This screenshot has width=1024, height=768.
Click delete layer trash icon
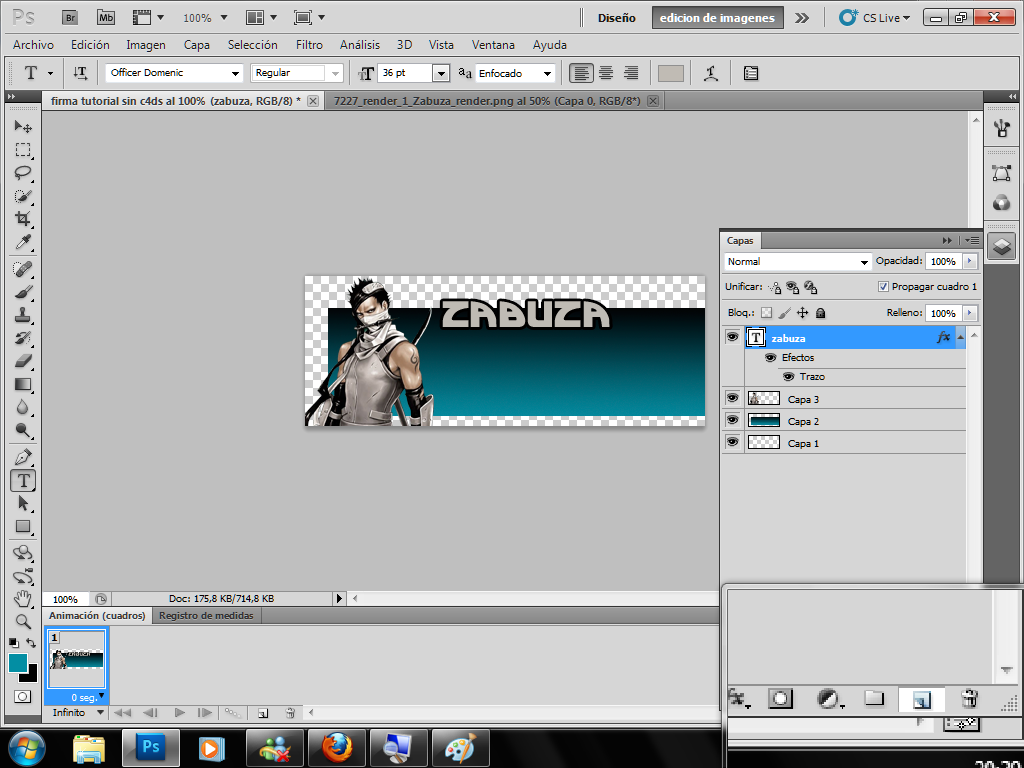(970, 699)
